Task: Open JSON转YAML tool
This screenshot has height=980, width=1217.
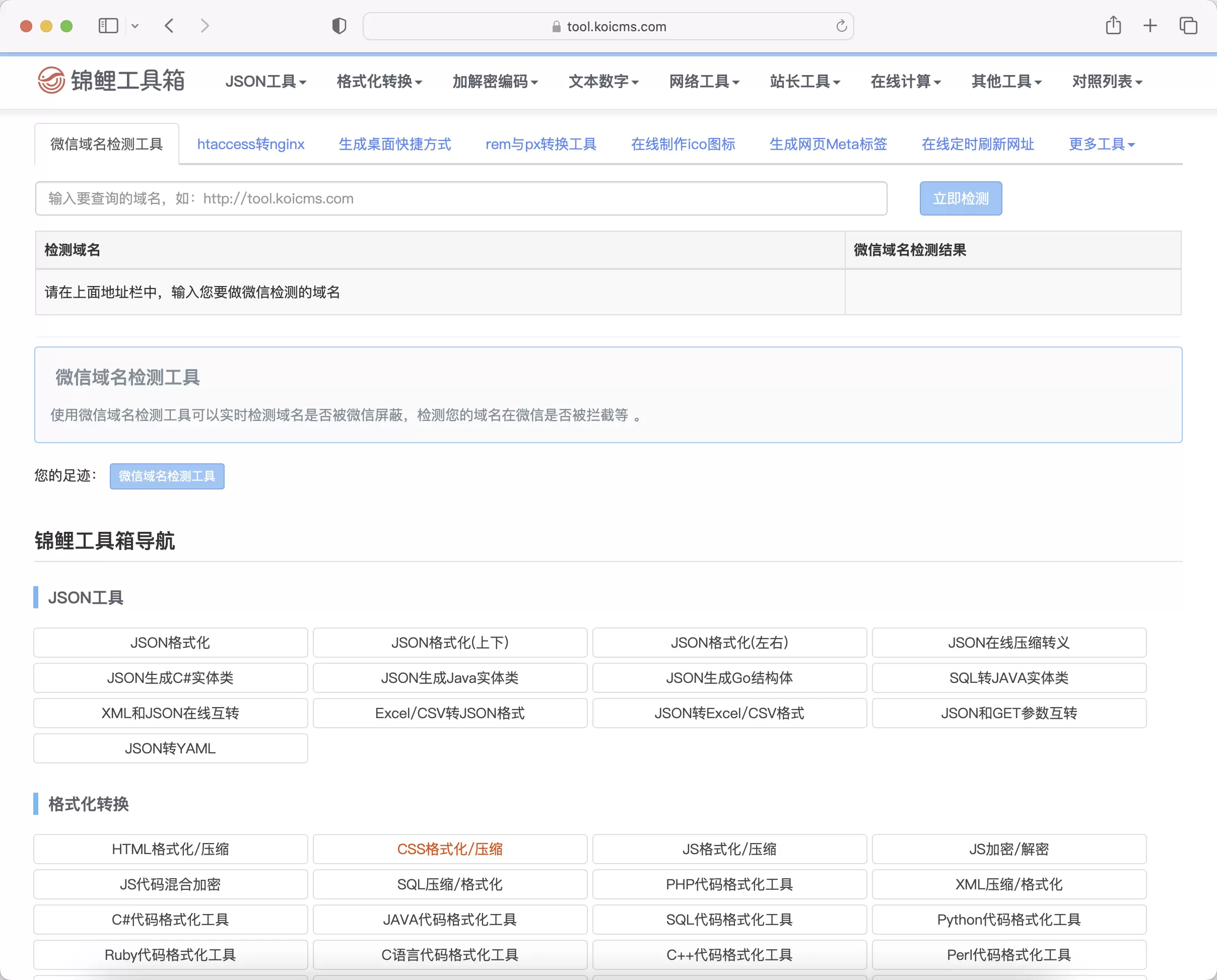Action: (171, 748)
